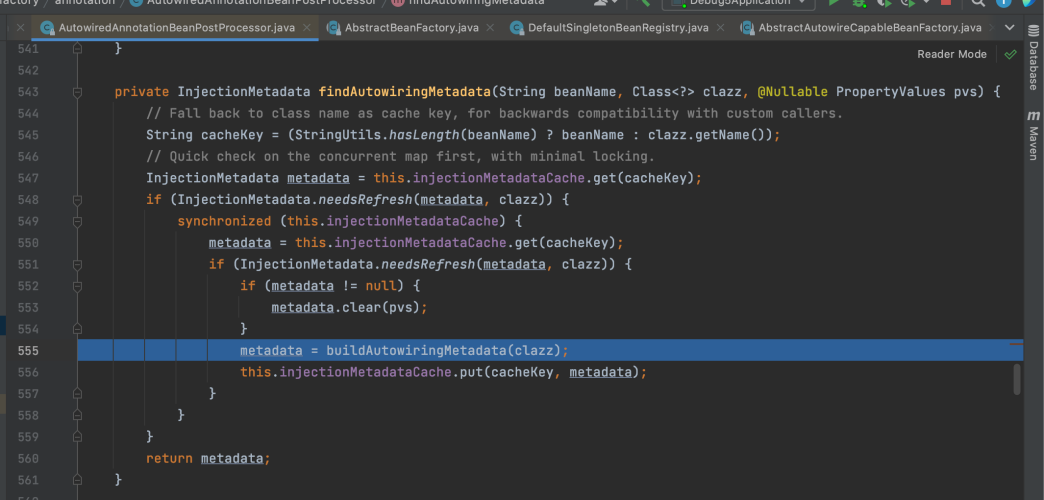Click the green checkmark inspections icon
This screenshot has width=1044, height=500.
(x=1010, y=54)
